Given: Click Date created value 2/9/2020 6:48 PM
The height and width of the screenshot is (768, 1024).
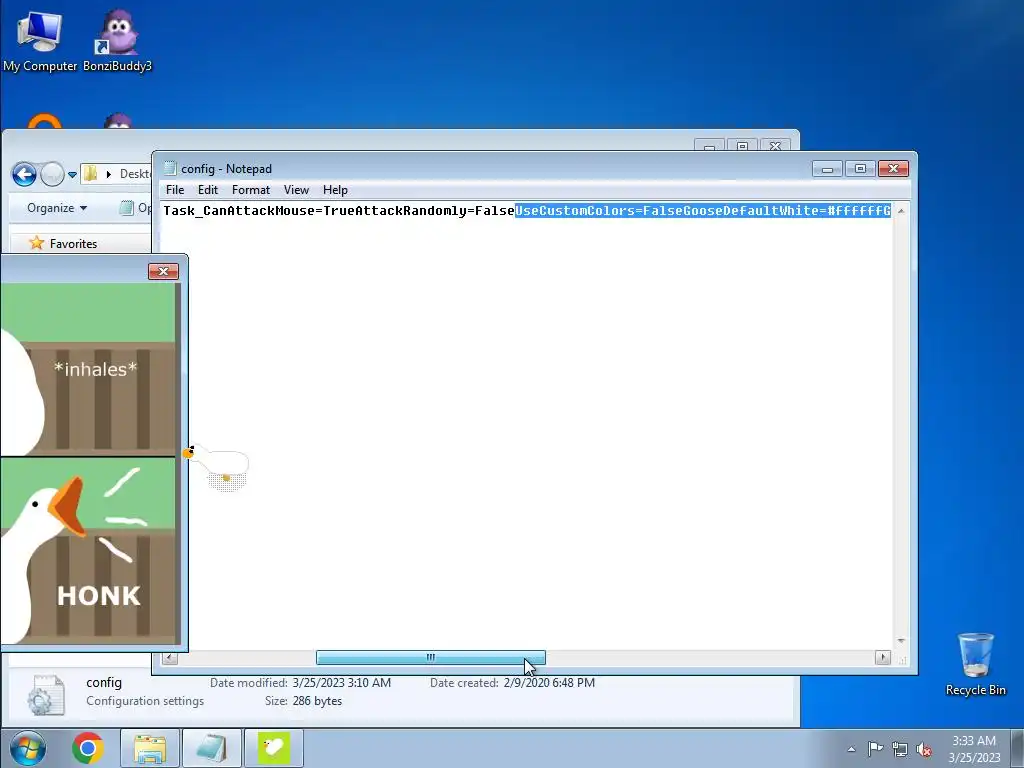Looking at the screenshot, I should [x=549, y=682].
